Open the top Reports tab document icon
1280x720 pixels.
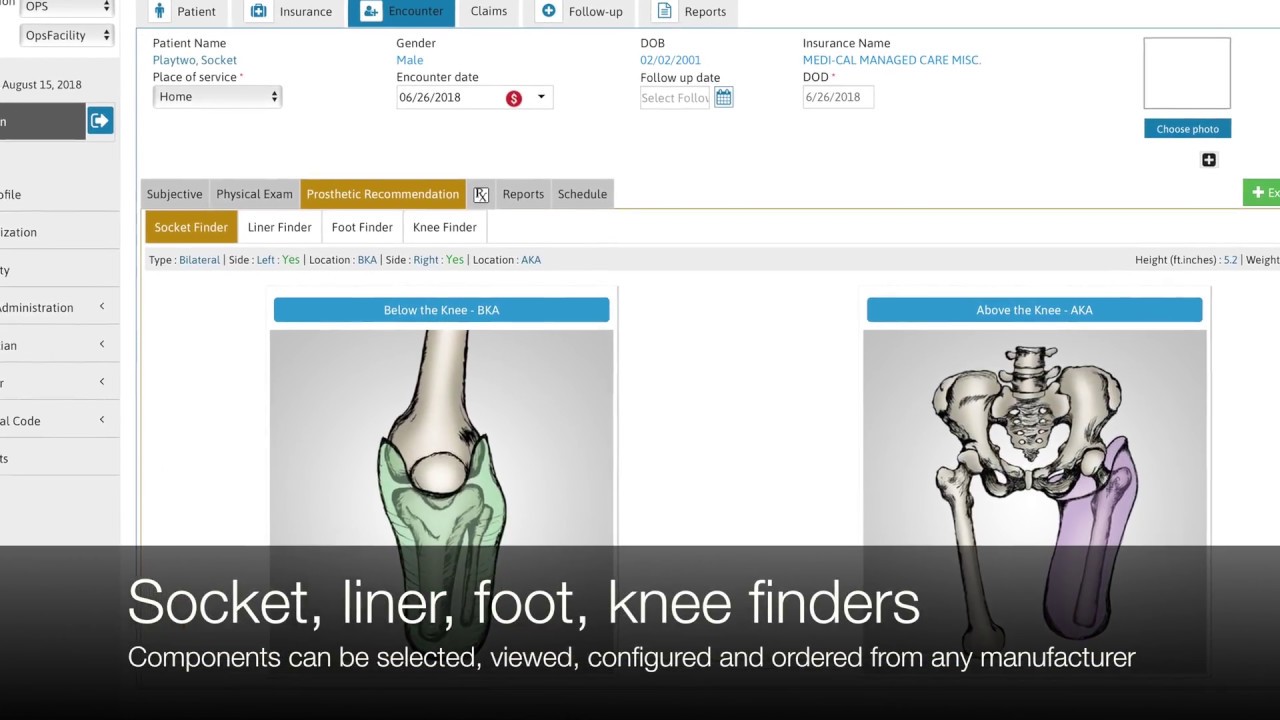pos(664,11)
